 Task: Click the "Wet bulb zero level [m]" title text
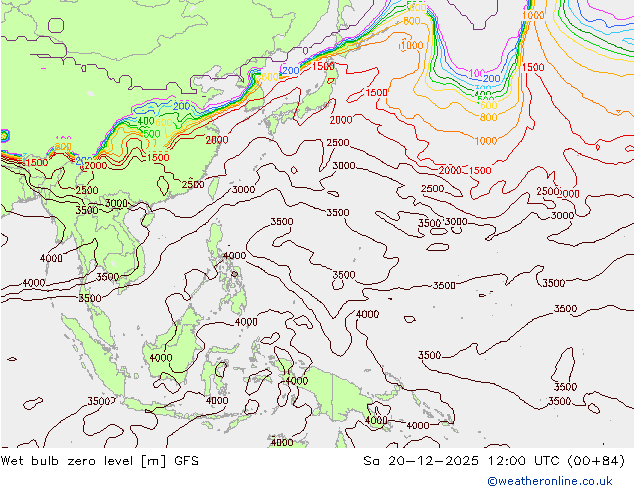[x=84, y=461]
